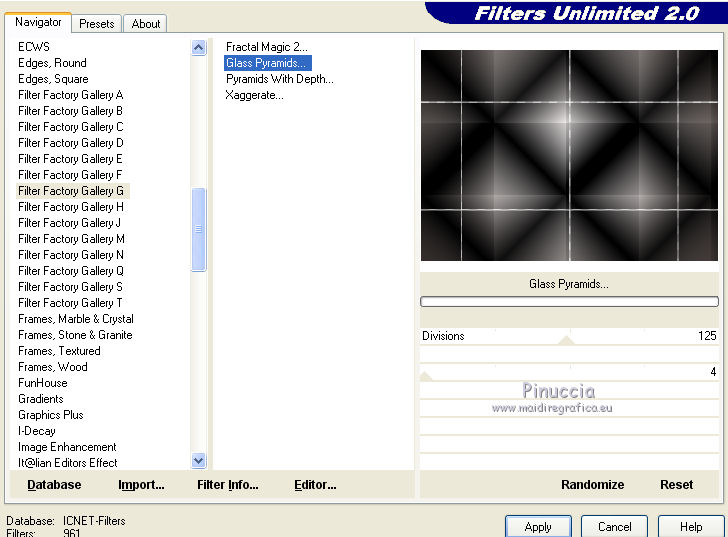Switch to the Presets tab

[97, 23]
